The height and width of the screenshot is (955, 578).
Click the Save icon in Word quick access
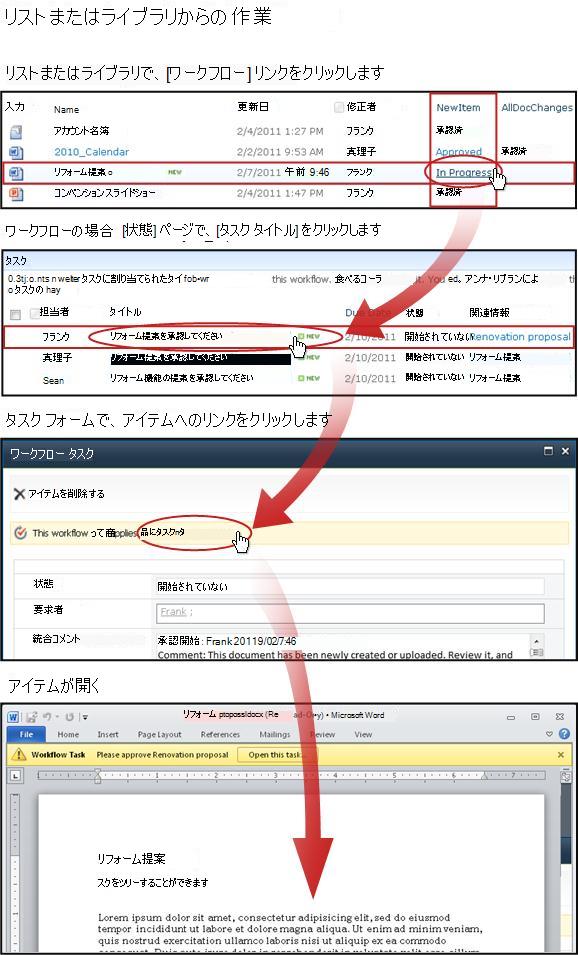[31, 717]
